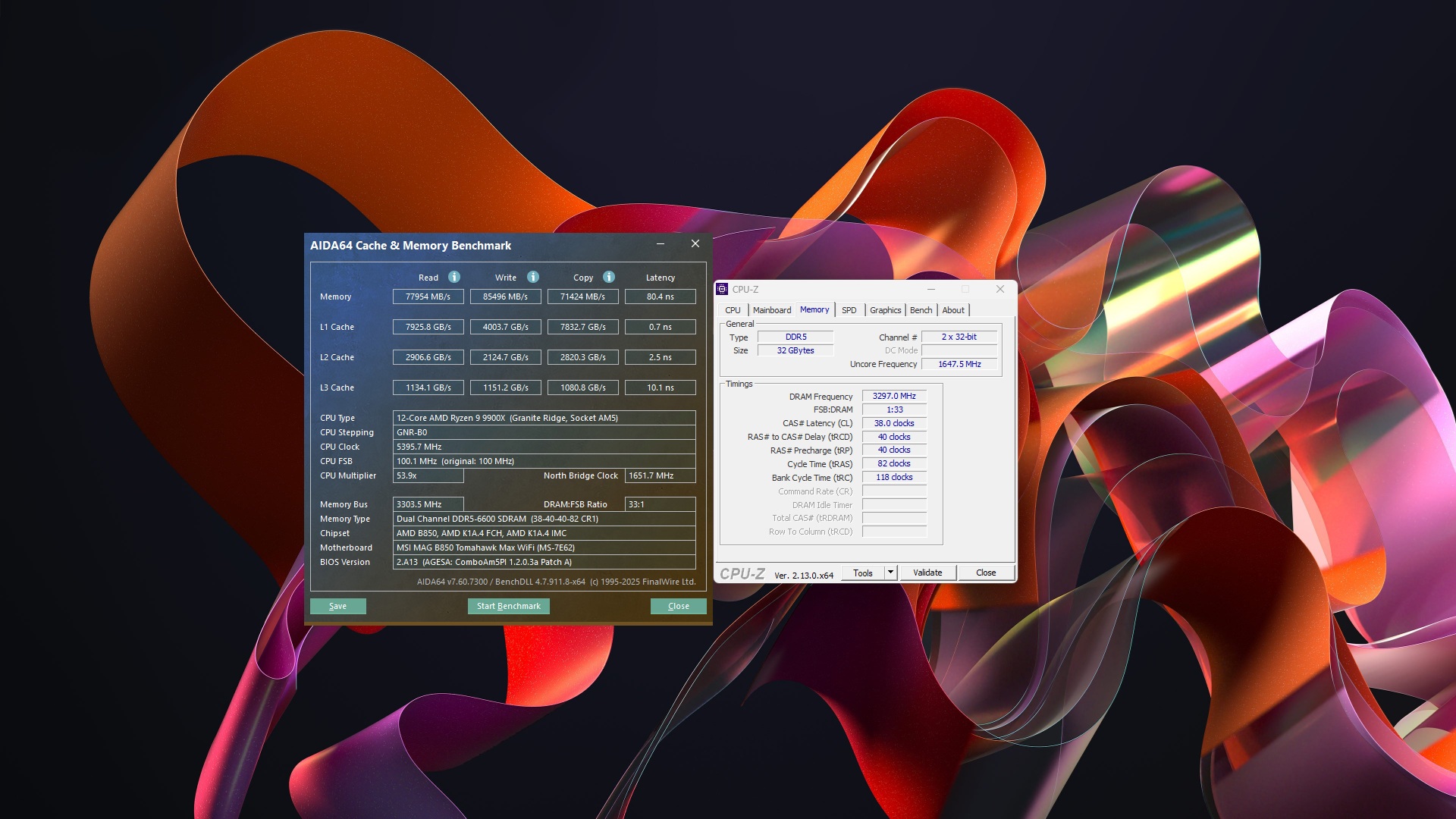Click the CPU Type field Ryzen 9 9900X
Screen dimensions: 1456x819
(544, 418)
